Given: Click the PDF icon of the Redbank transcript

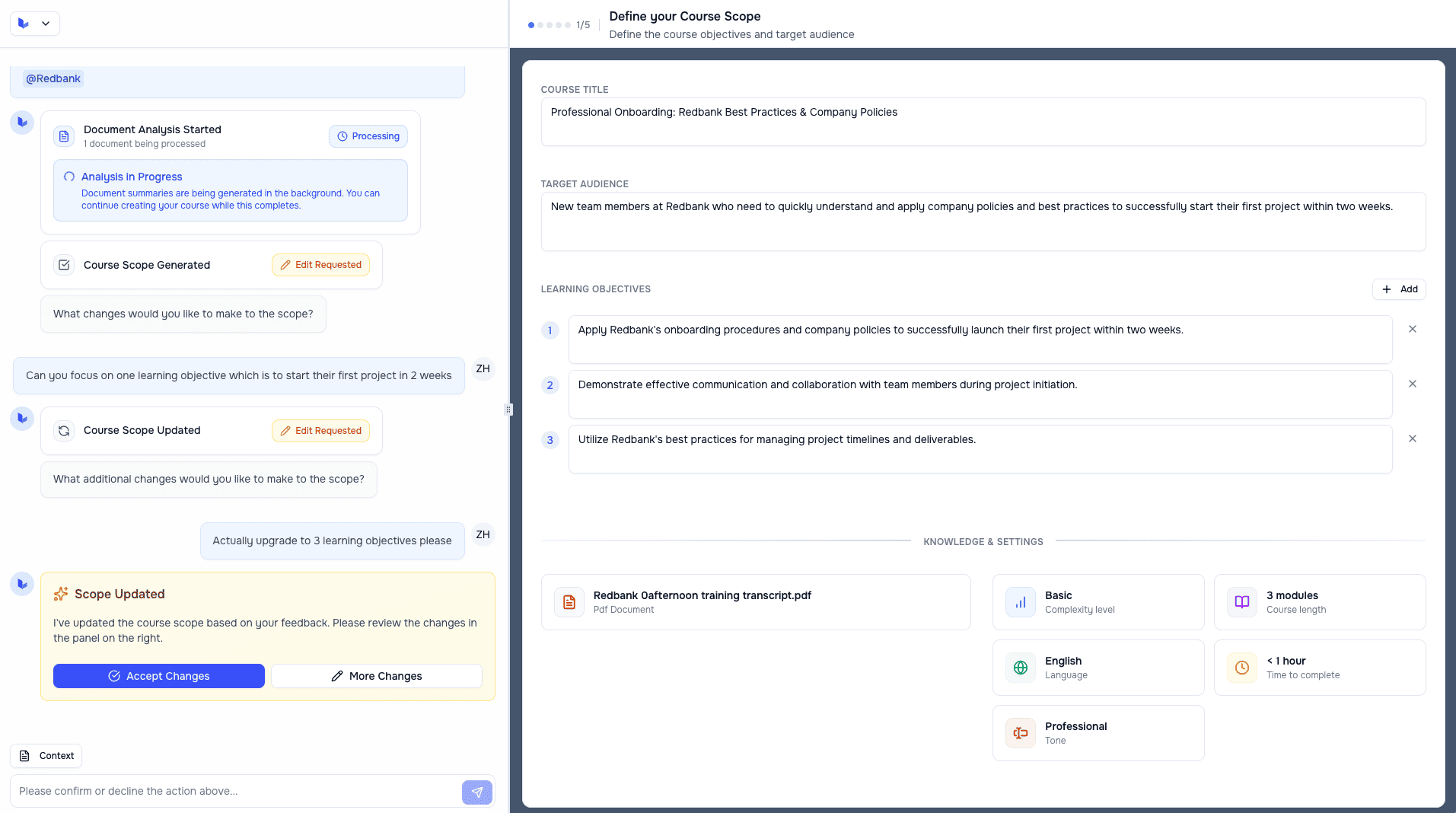Looking at the screenshot, I should [x=569, y=602].
